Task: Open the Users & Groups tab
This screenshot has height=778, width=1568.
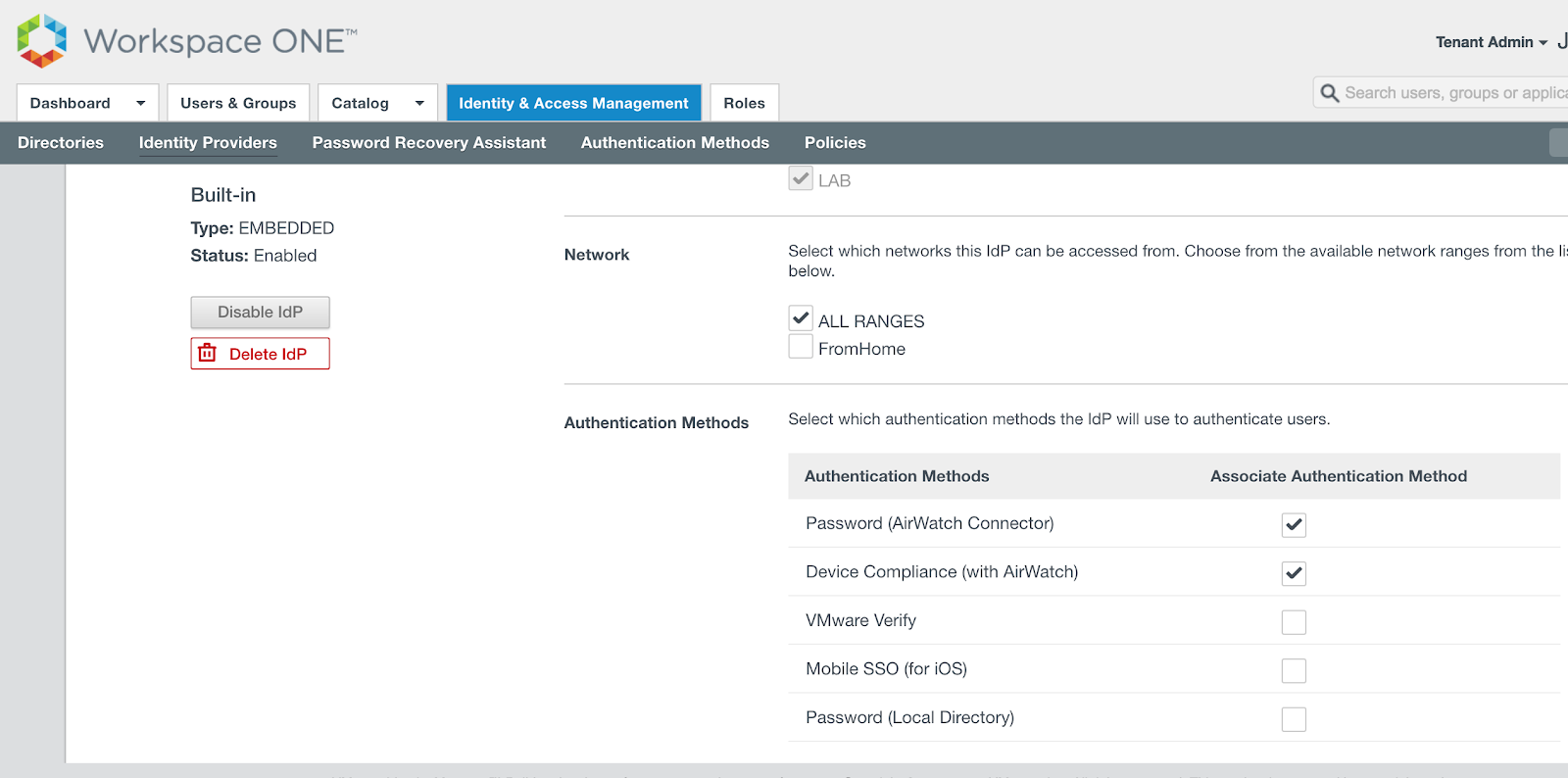Action: 238,103
